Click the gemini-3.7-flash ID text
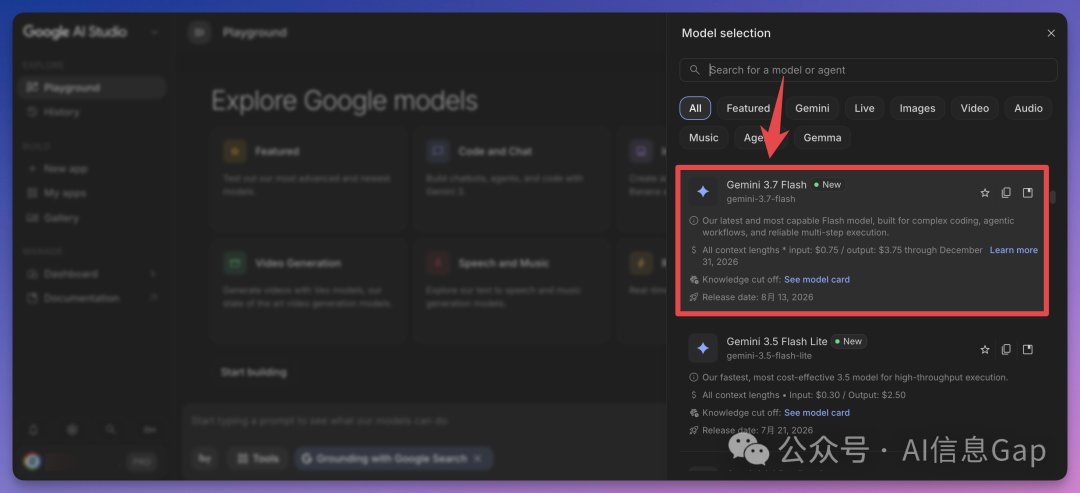Screen dimensions: 1080x493 (761, 200)
